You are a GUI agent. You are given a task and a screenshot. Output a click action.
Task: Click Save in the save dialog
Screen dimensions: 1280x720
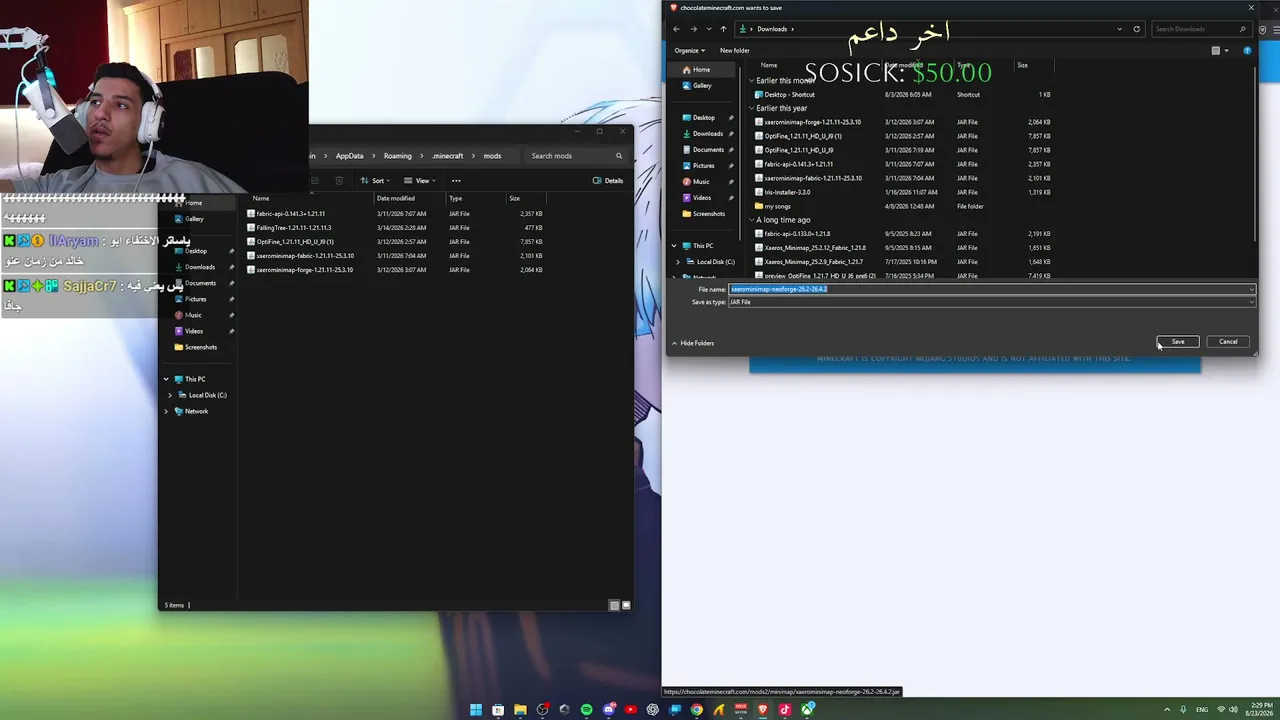(1178, 342)
